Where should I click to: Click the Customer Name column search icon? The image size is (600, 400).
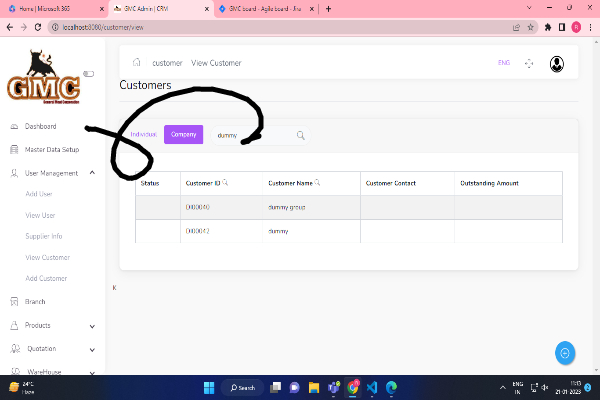point(317,183)
